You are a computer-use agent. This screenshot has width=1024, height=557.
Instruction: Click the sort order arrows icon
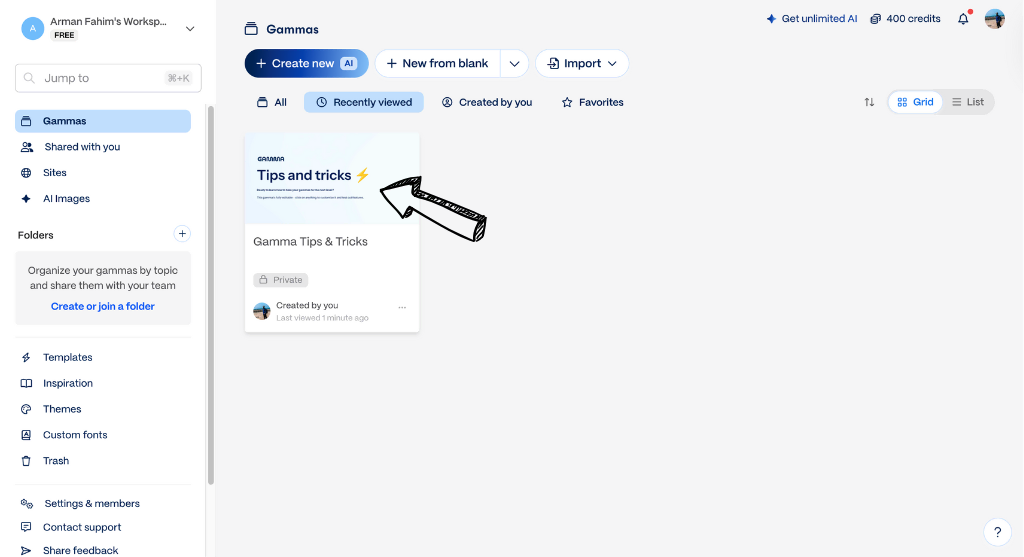coord(869,102)
